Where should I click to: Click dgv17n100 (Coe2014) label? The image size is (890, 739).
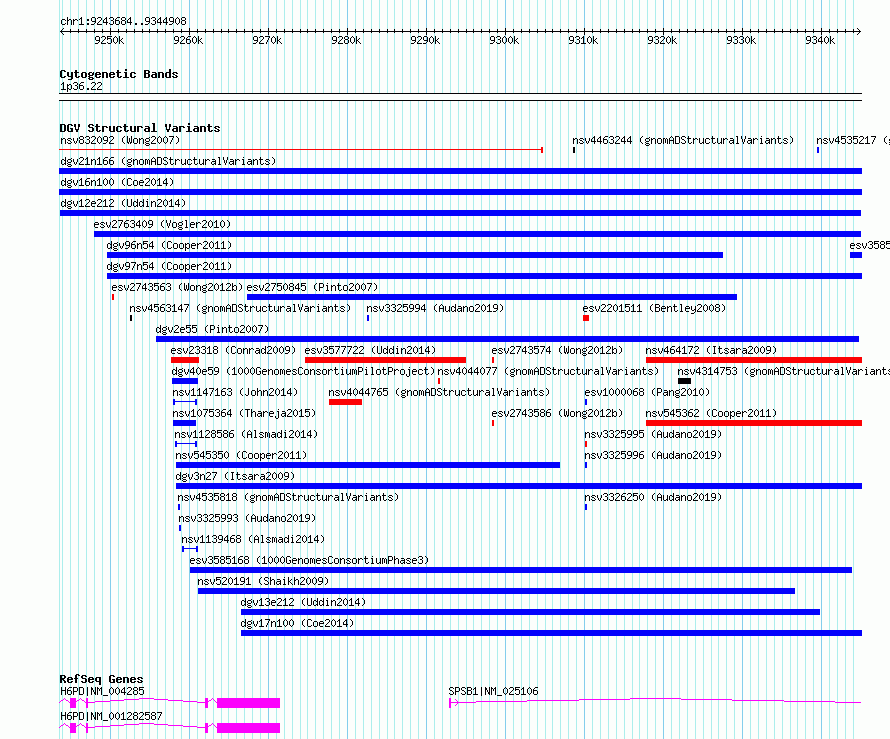tap(297, 623)
